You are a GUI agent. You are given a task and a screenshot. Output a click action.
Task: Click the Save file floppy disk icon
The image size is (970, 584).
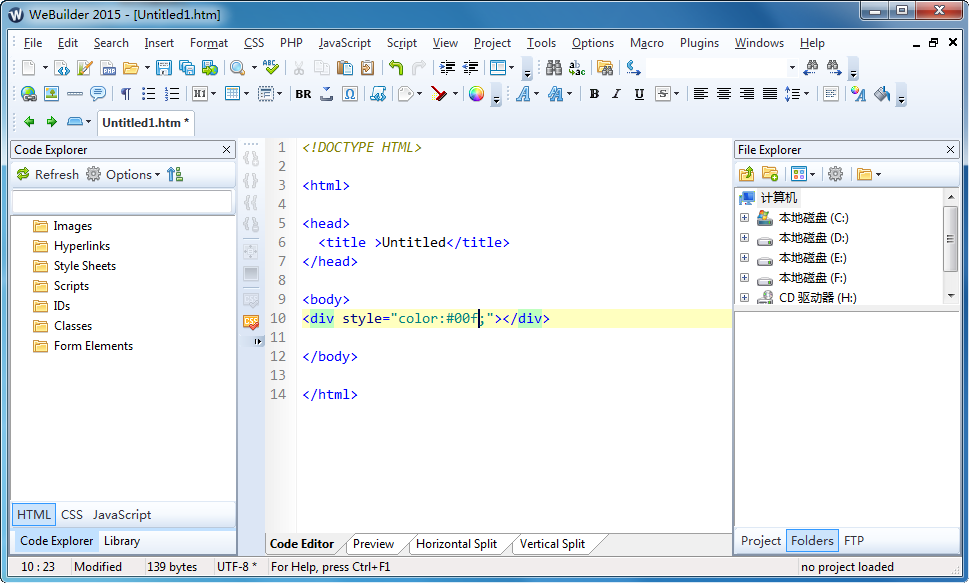tap(164, 68)
